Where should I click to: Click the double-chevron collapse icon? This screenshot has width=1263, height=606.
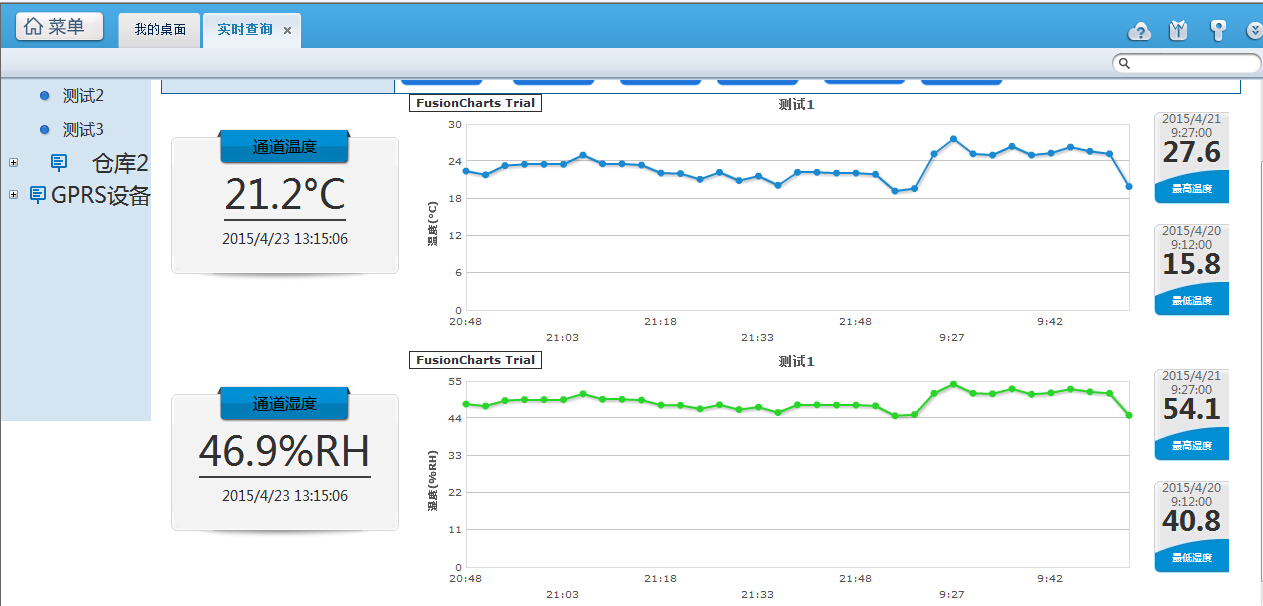(x=1254, y=31)
